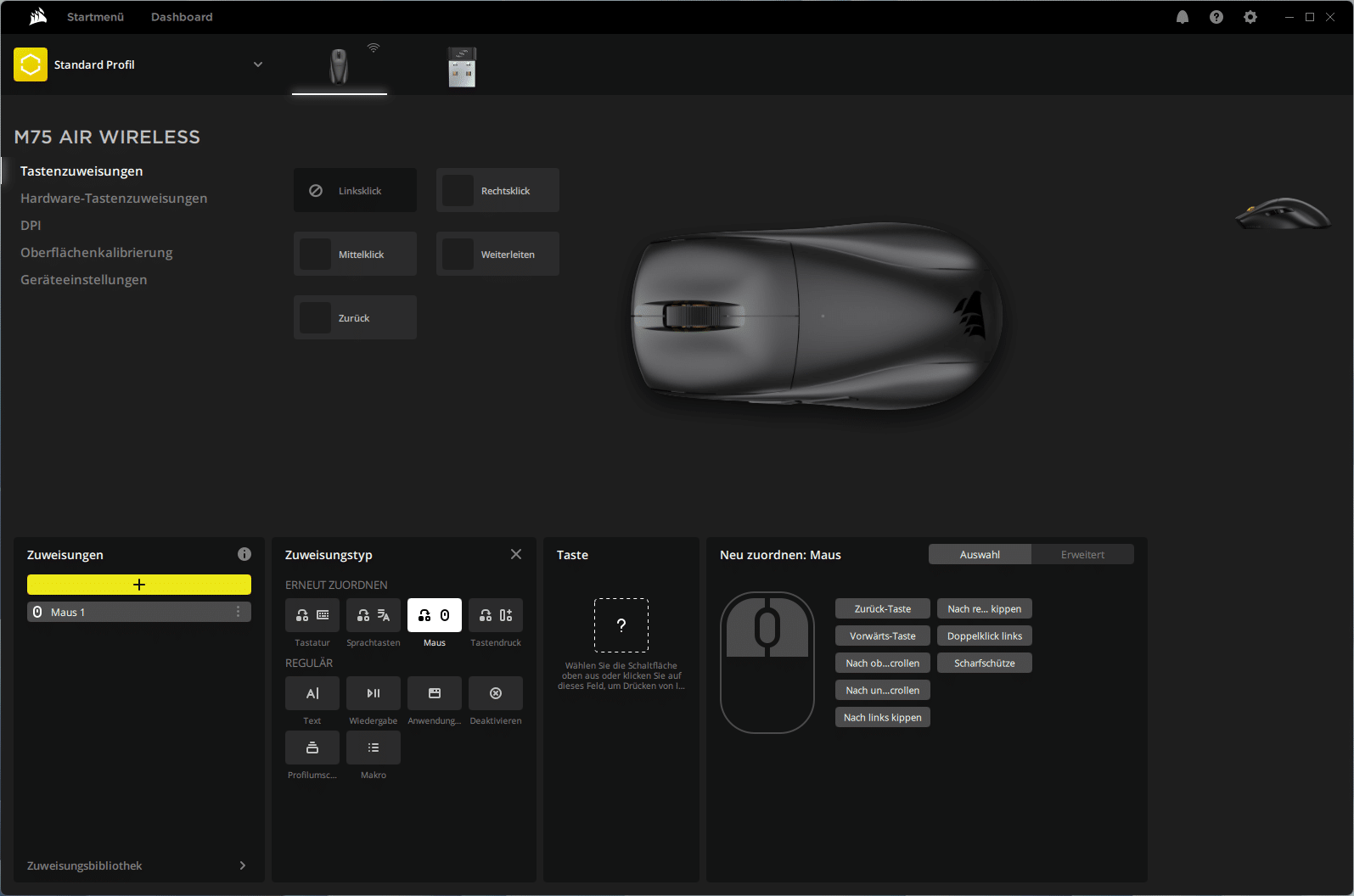Add a new assignment with yellow plus bar
1354x896 pixels.
pyautogui.click(x=139, y=585)
